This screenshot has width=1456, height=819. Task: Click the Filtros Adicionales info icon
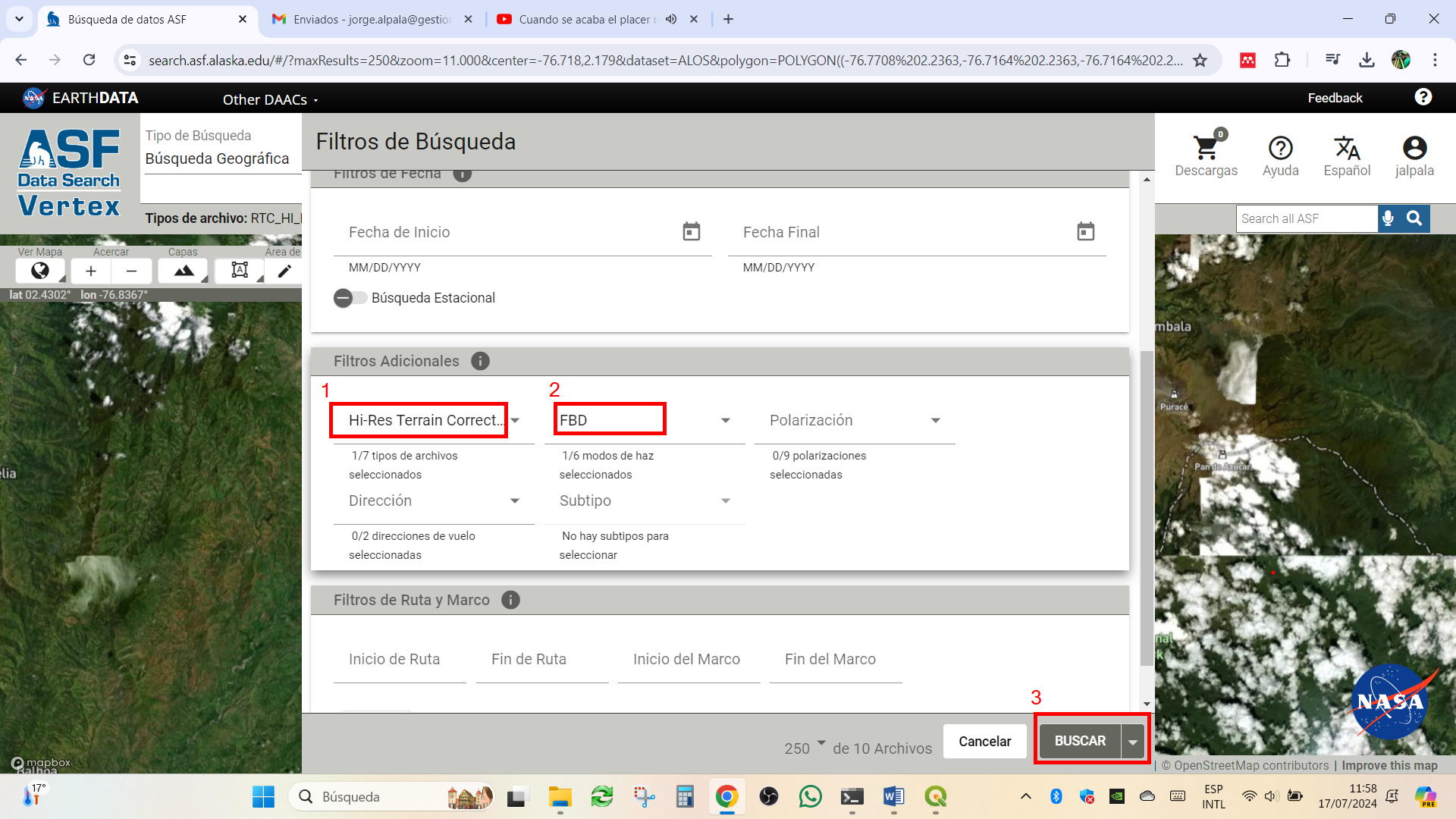[480, 361]
